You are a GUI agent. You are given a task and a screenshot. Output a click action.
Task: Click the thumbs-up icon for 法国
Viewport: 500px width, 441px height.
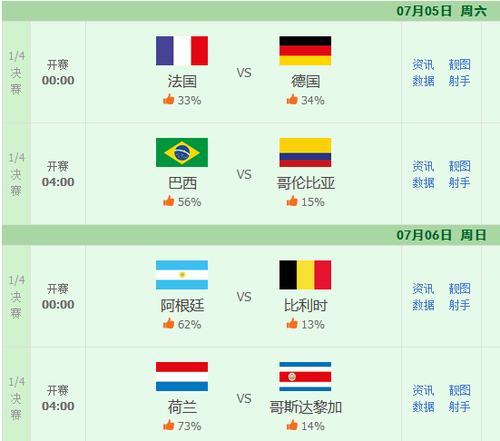coord(169,99)
